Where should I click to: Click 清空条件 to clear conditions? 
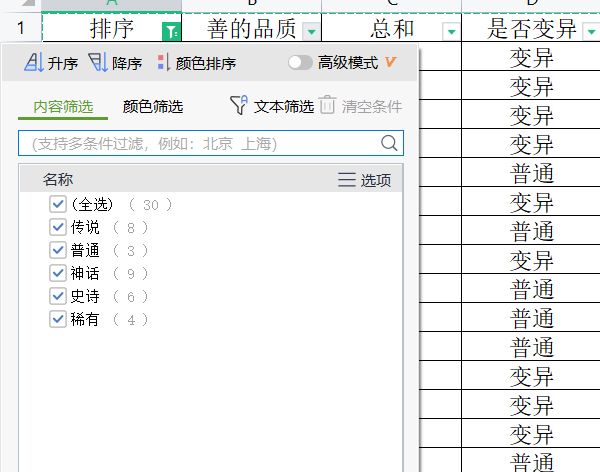[x=372, y=107]
